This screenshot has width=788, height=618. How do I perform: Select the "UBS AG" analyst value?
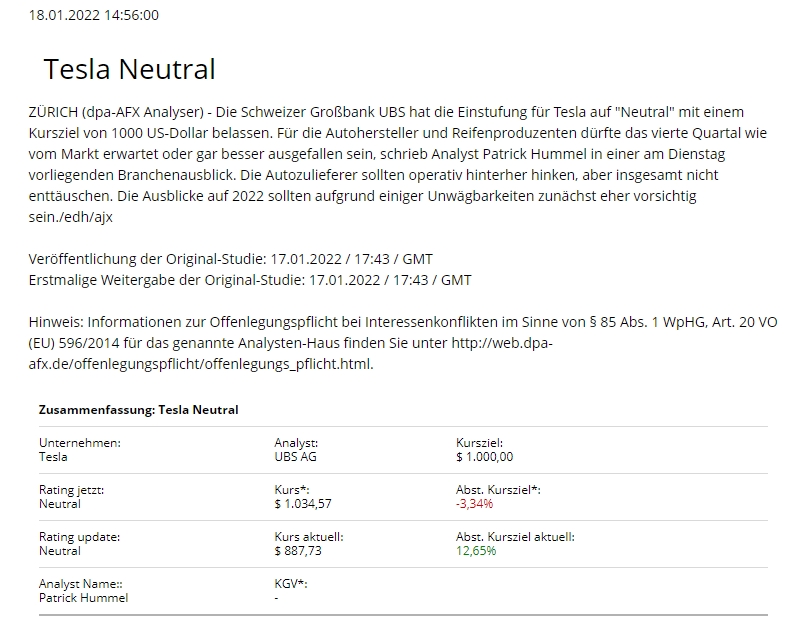297,457
